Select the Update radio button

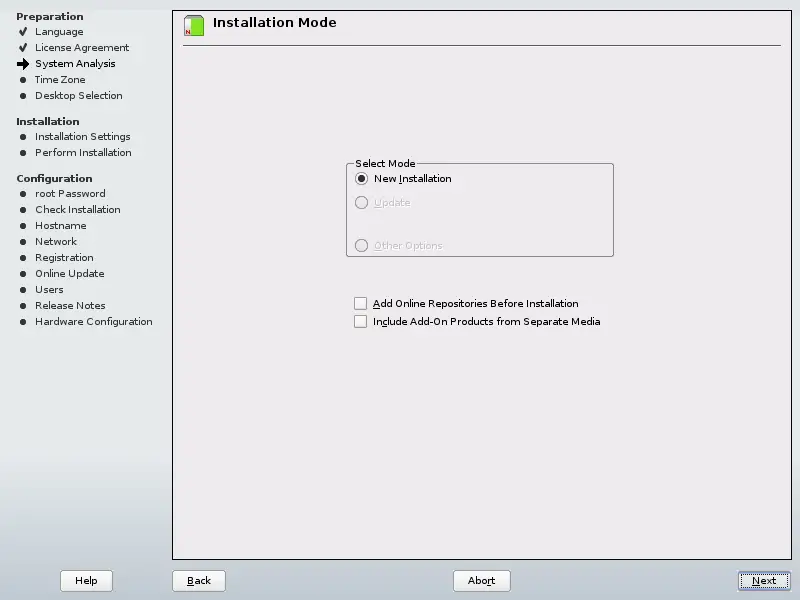(x=361, y=203)
